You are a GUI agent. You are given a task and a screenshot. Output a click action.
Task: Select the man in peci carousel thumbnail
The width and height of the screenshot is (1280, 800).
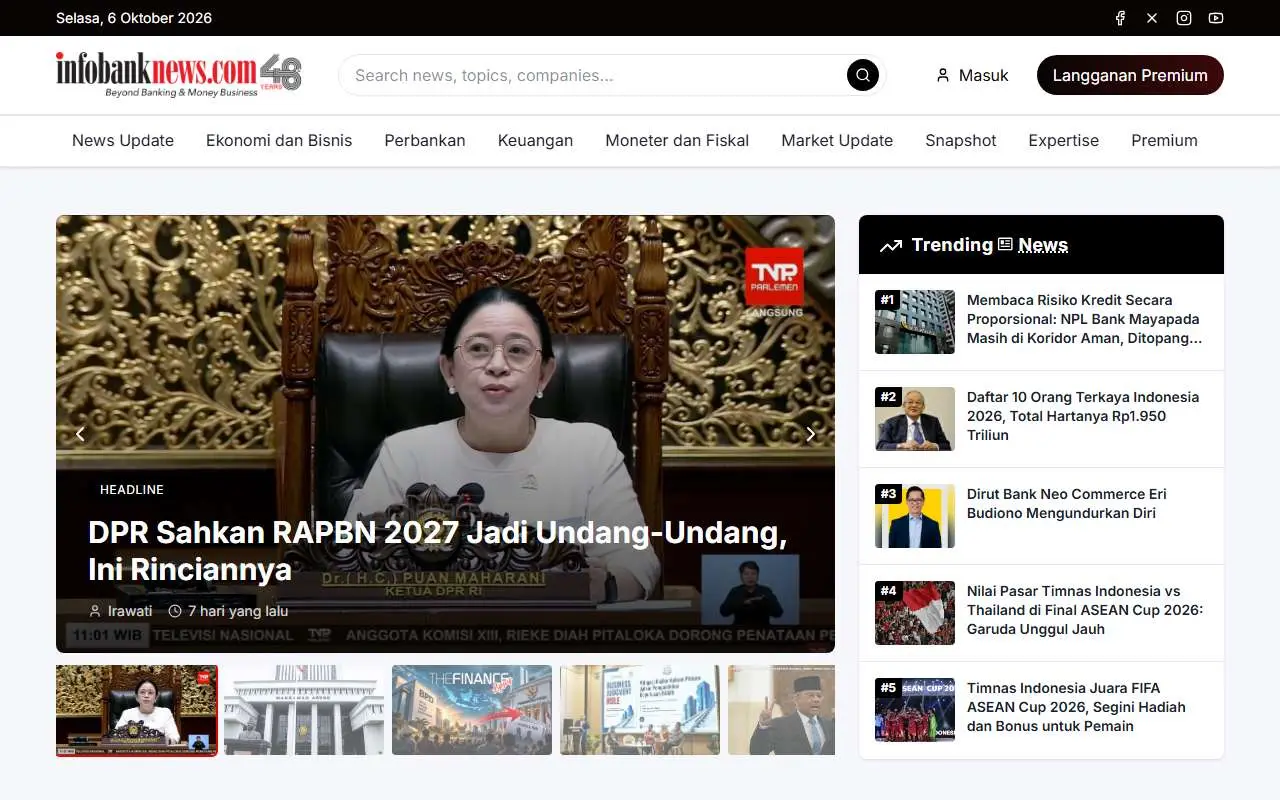pyautogui.click(x=781, y=710)
